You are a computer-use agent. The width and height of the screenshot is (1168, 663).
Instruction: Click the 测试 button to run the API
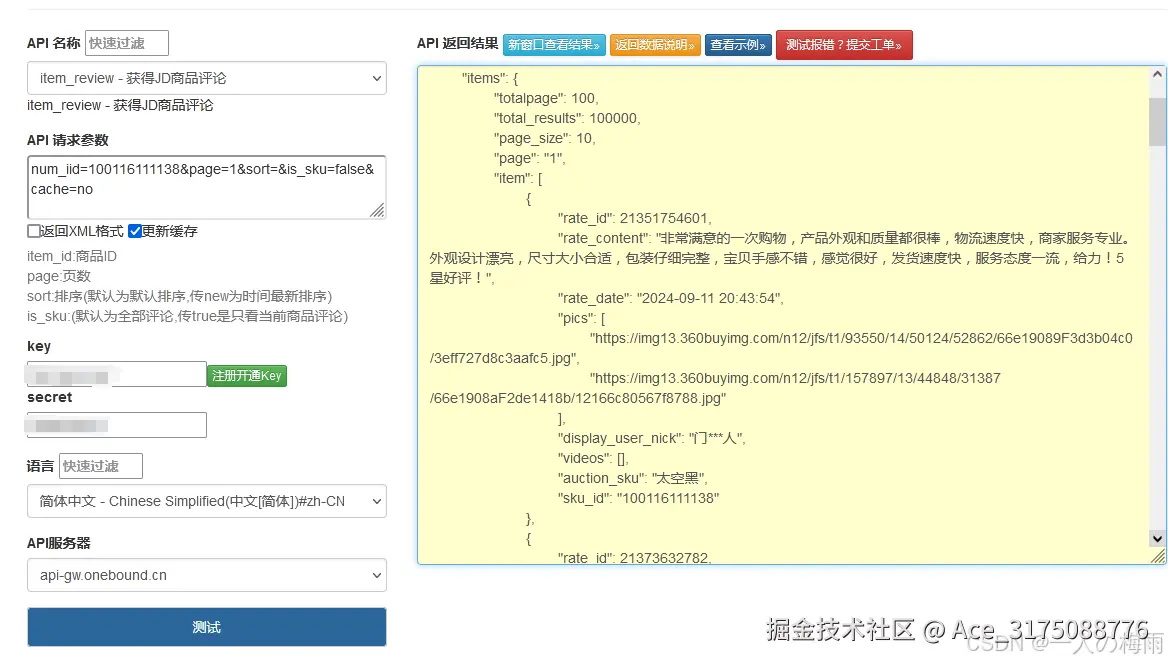pyautogui.click(x=206, y=627)
